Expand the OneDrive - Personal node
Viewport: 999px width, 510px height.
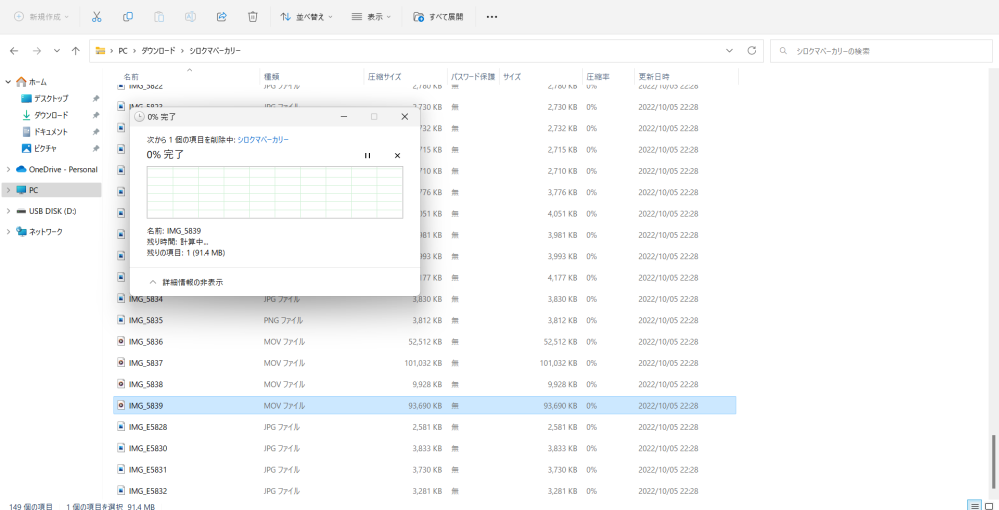click(8, 170)
